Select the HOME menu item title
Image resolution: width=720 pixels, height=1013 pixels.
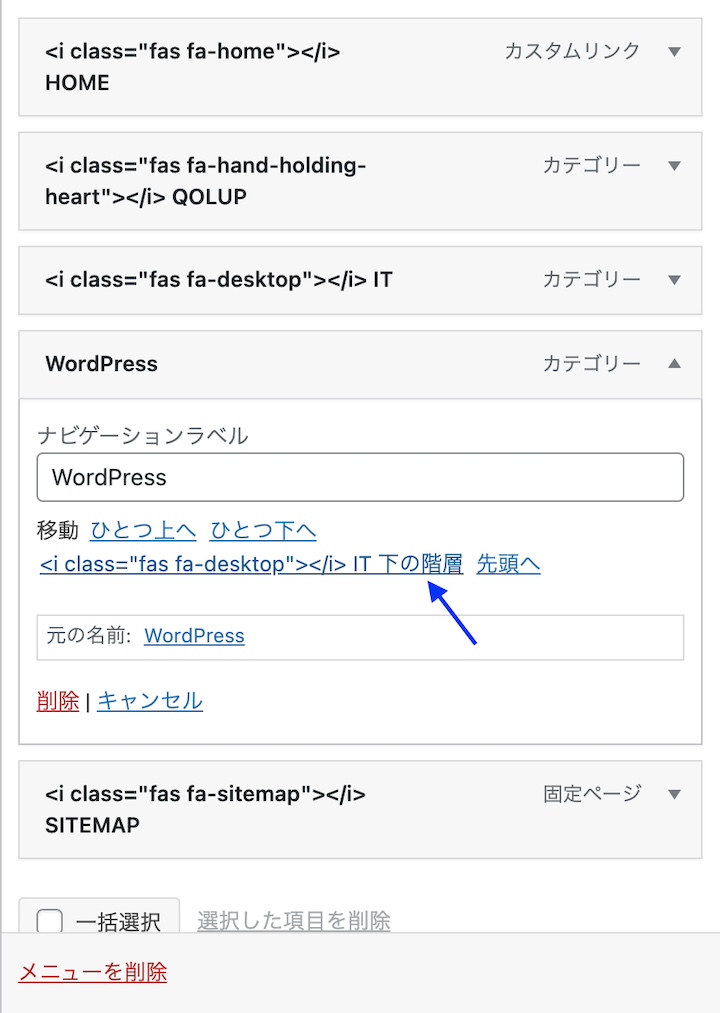click(x=192, y=66)
